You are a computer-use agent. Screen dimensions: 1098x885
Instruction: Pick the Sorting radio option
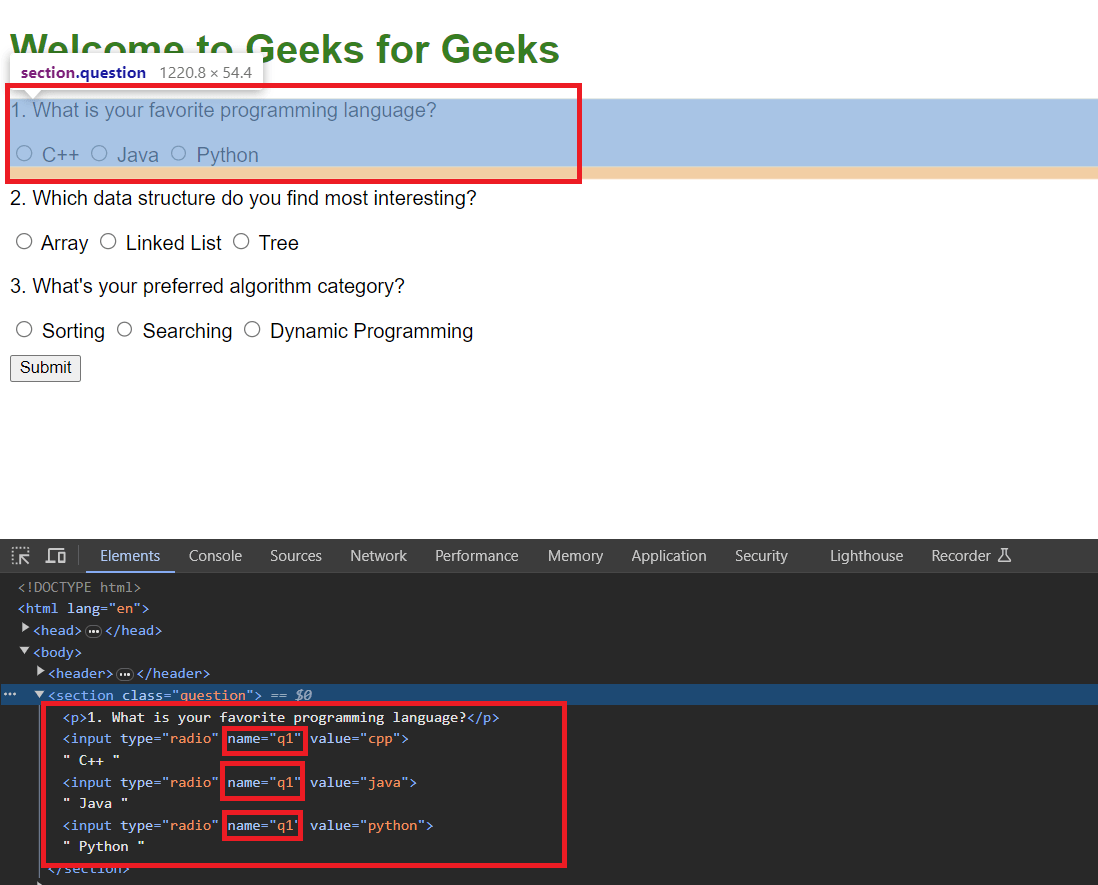point(25,329)
